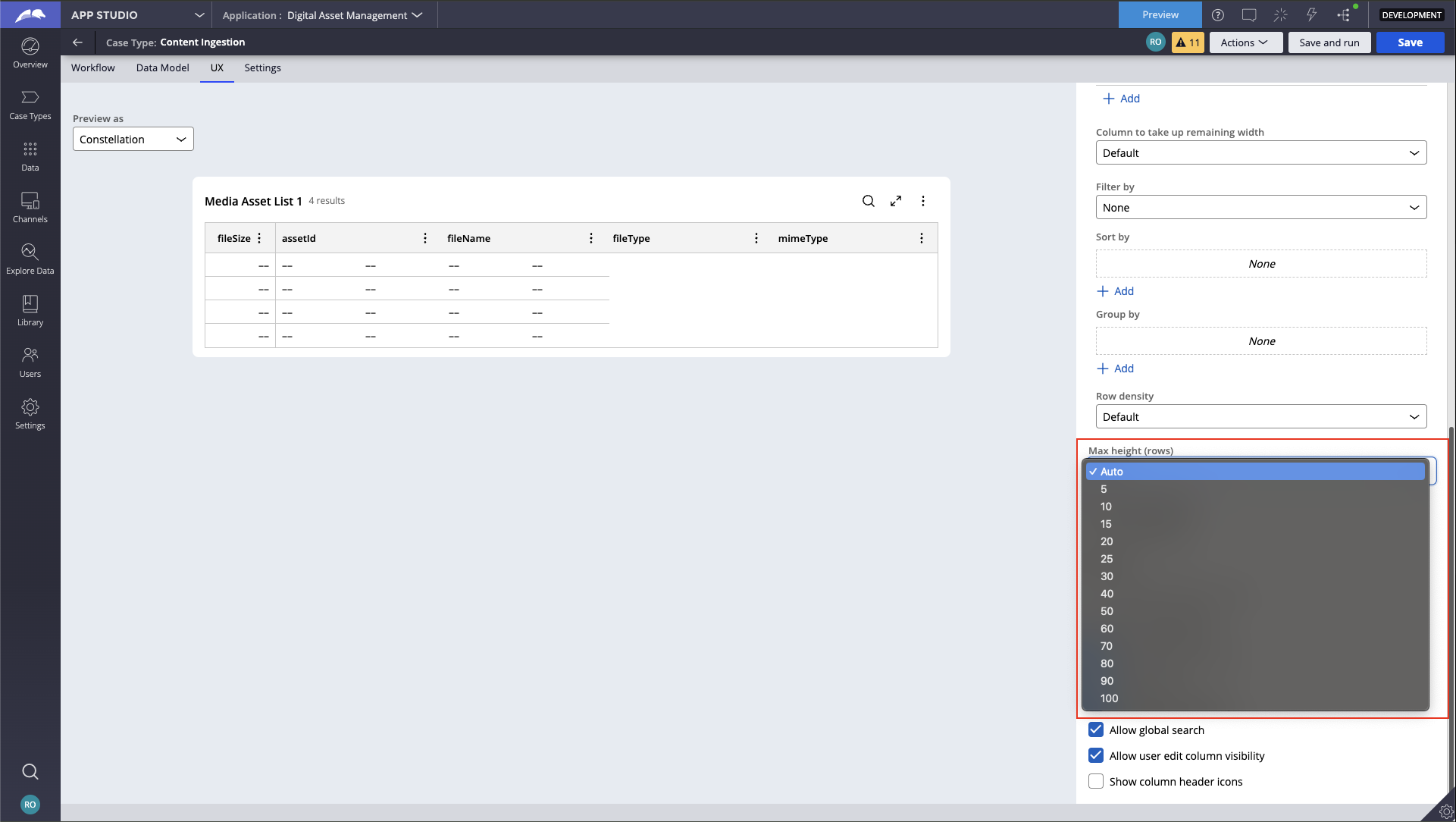Expand Column to take up remaining width
The height and width of the screenshot is (822, 1456).
pyautogui.click(x=1261, y=152)
